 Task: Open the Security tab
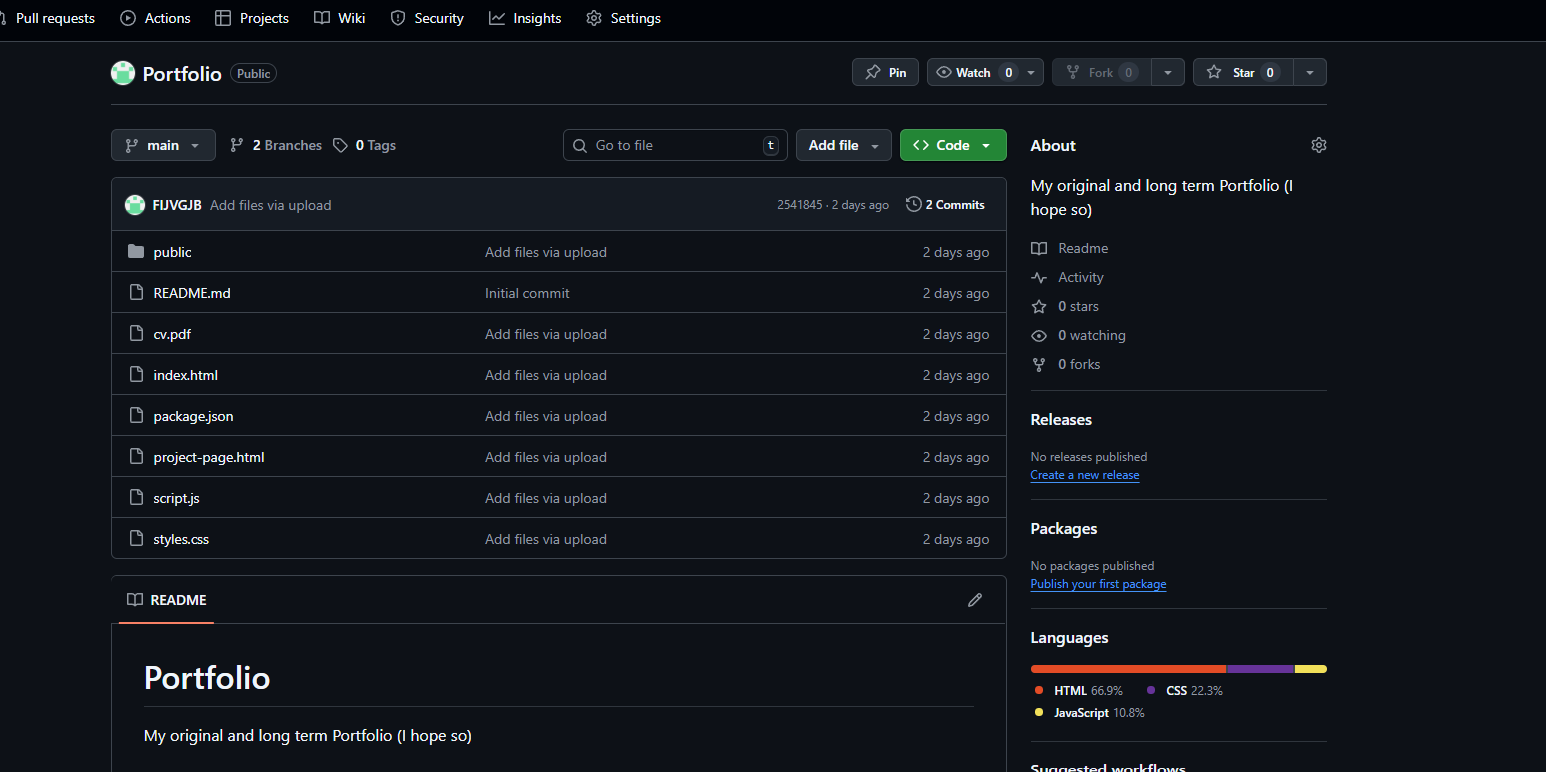427,18
